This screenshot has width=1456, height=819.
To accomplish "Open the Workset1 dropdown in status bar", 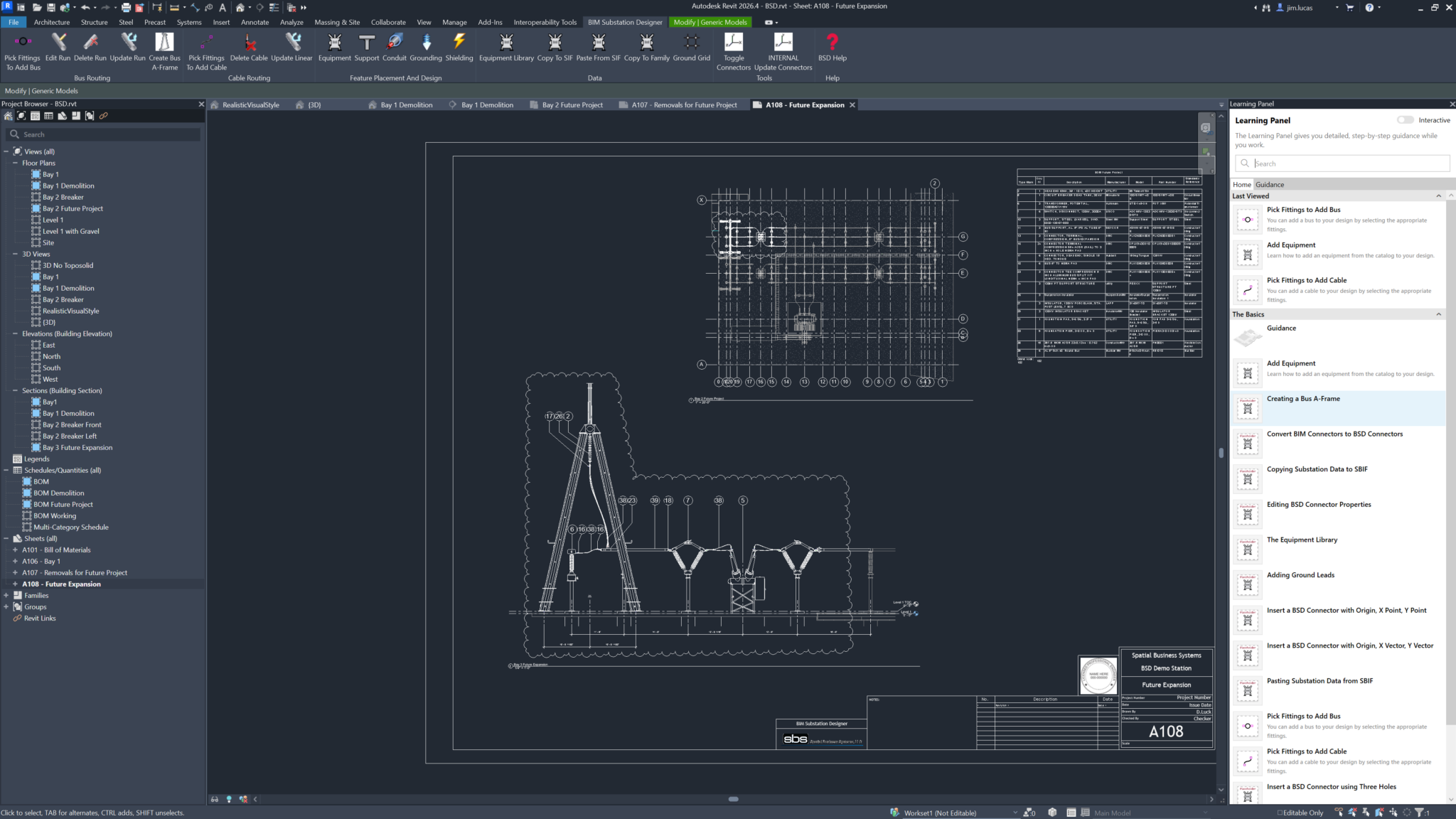I will click(1015, 813).
